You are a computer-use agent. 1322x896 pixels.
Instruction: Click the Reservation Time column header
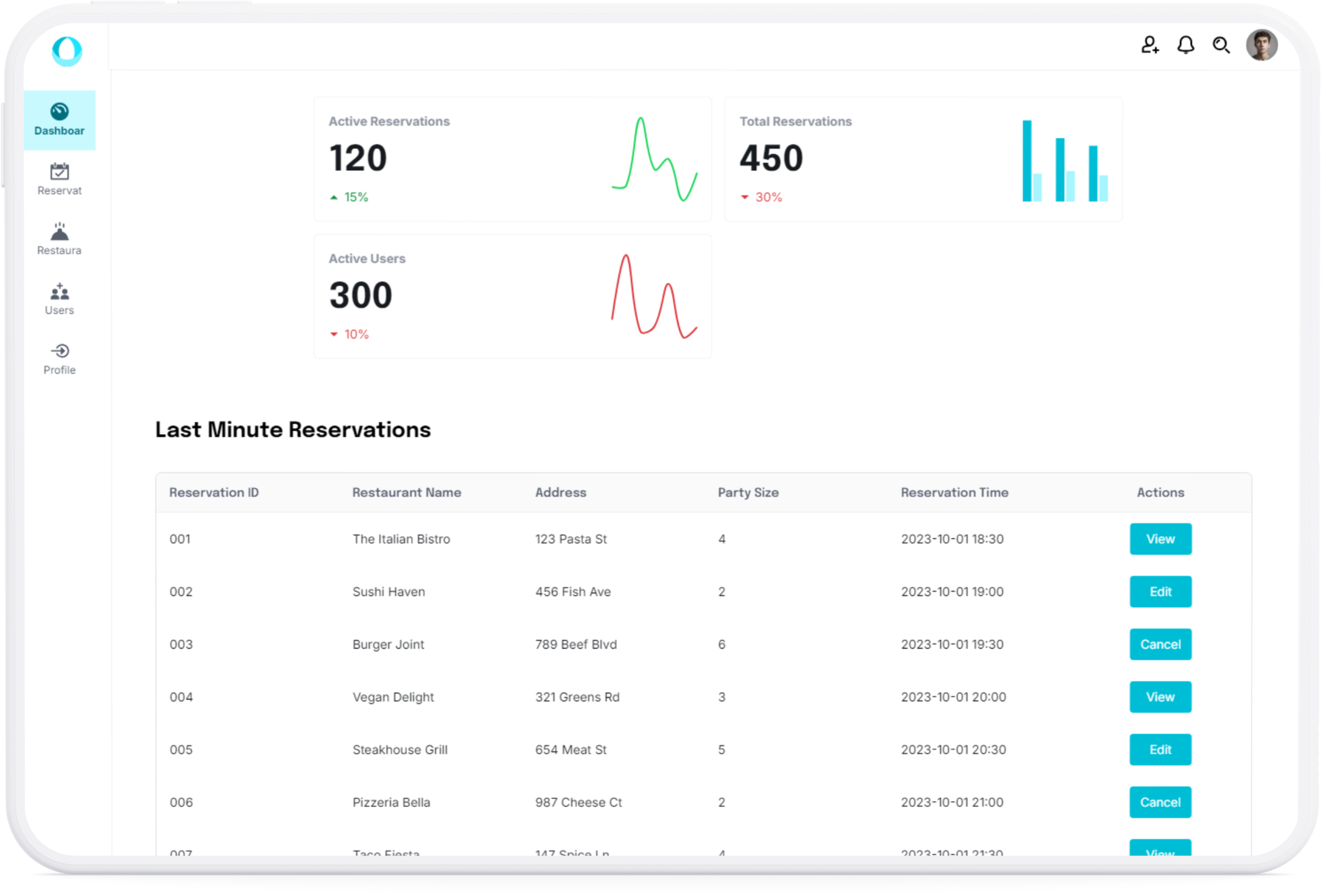954,493
